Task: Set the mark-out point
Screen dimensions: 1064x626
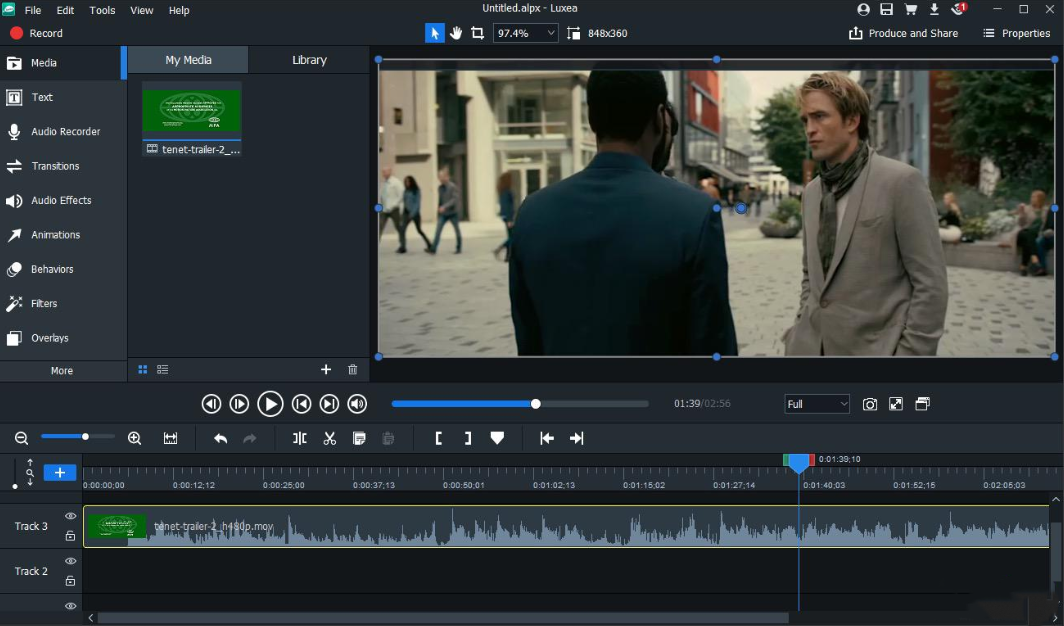Action: tap(468, 438)
